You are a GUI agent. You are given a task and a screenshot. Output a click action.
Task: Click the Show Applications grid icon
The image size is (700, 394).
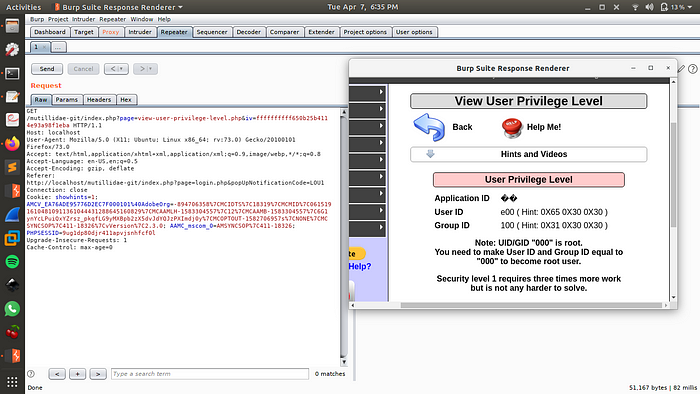point(12,382)
